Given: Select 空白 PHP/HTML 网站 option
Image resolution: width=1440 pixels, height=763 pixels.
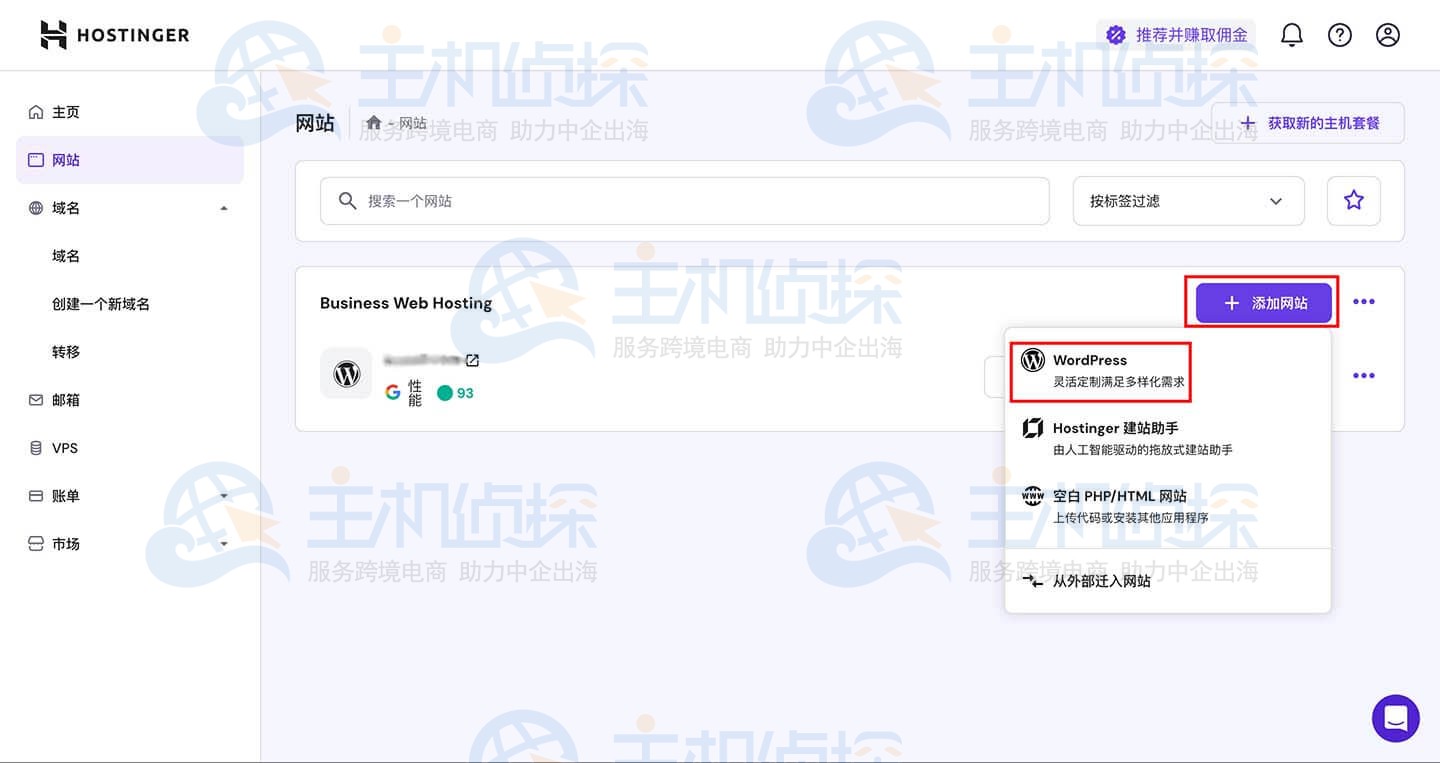Looking at the screenshot, I should point(1119,506).
